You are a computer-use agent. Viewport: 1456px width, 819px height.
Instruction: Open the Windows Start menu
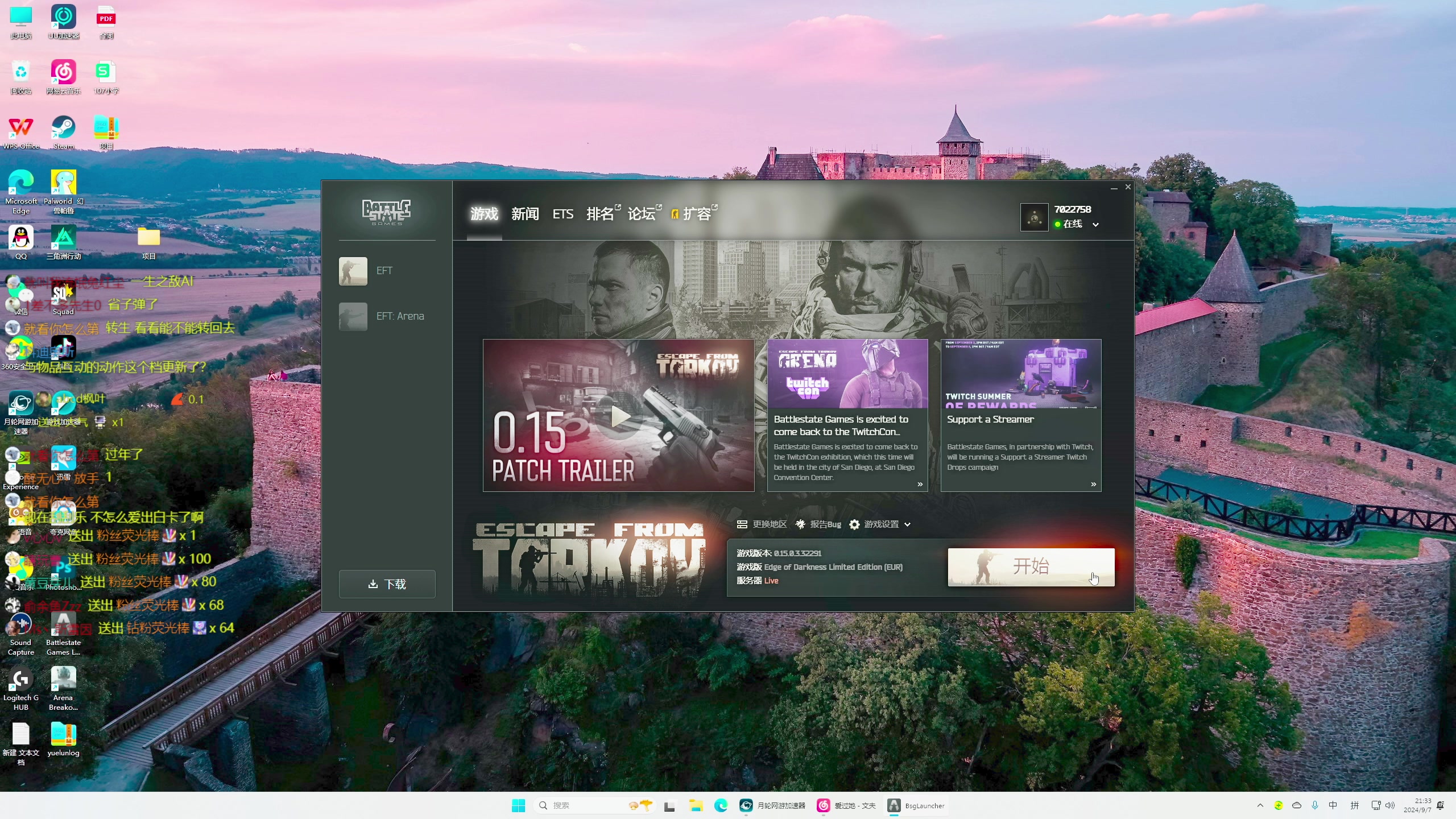coord(518,805)
